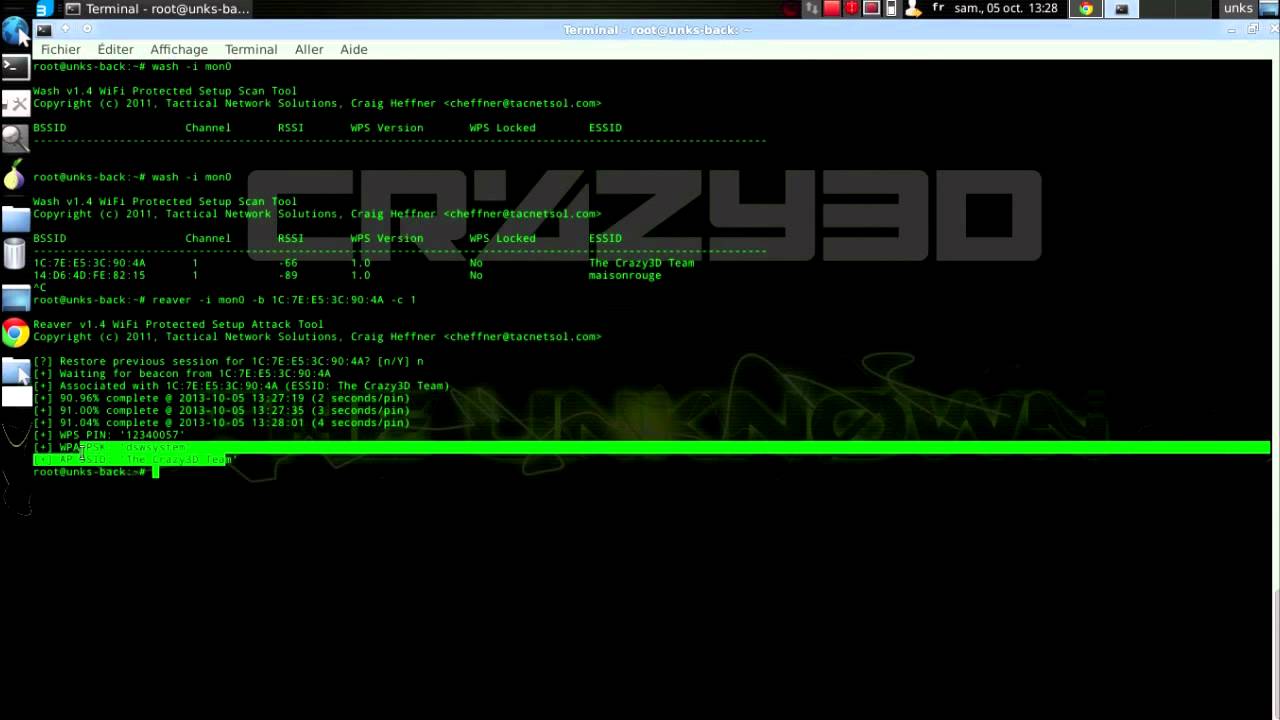
Task: Open the Éditer menu
Action: coord(115,49)
